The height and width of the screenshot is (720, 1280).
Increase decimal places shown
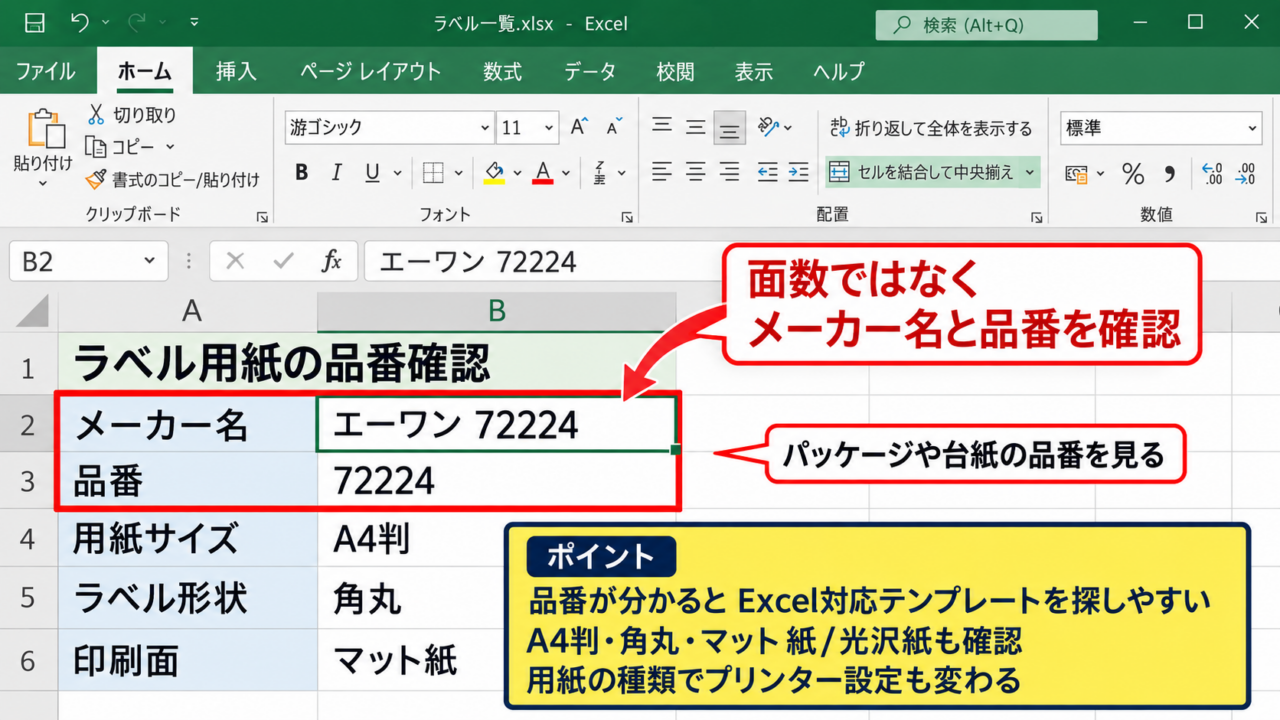[x=1212, y=174]
